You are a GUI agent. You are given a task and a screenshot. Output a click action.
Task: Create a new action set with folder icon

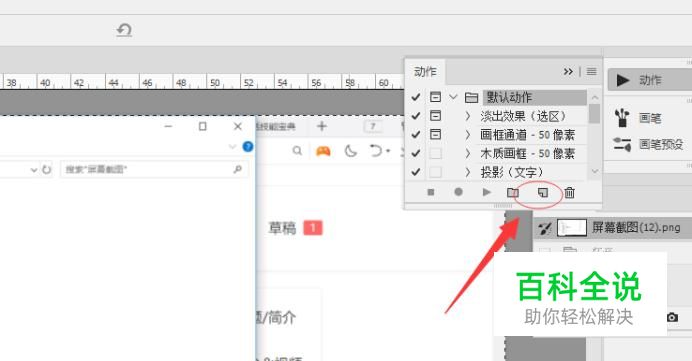[512, 192]
